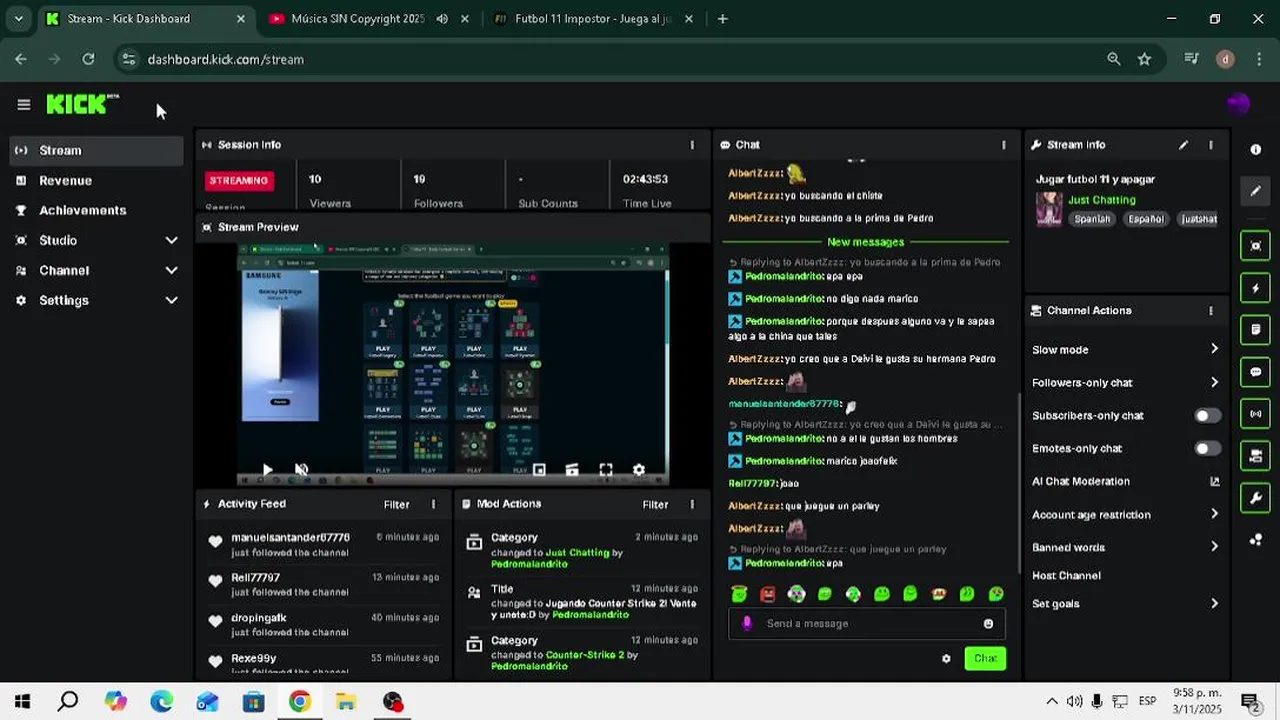This screenshot has width=1280, height=720.
Task: Click the Just Chatting category link
Action: pos(1101,200)
